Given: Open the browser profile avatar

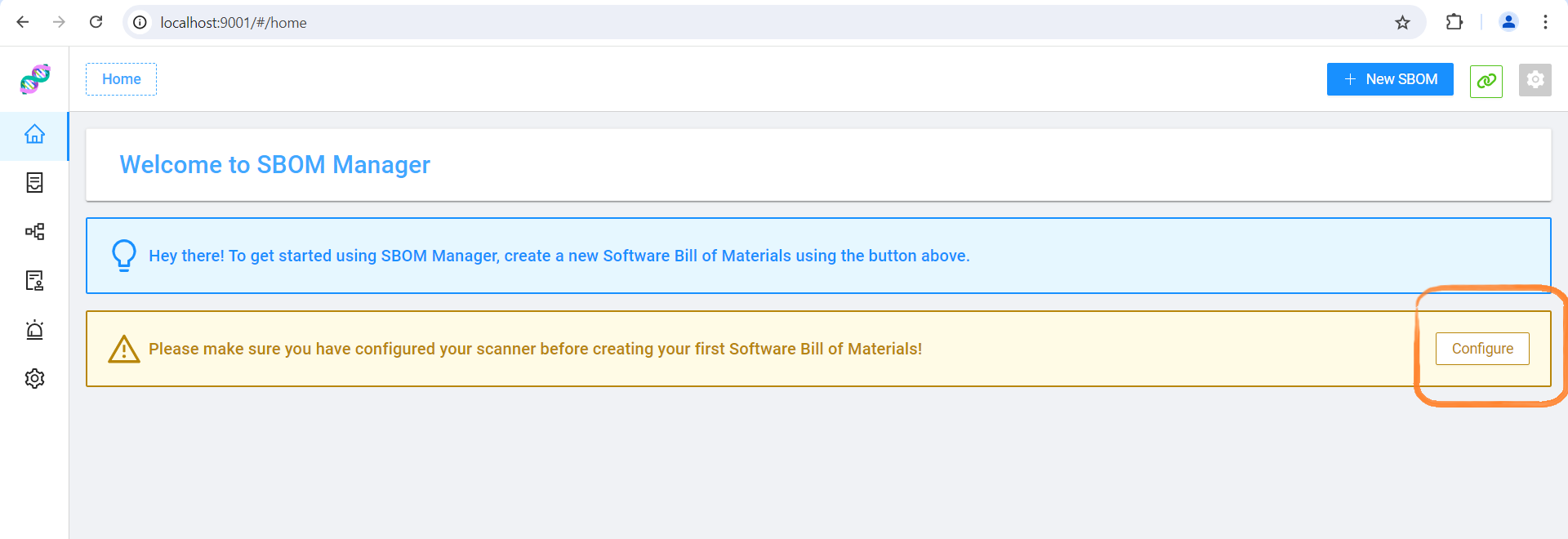Looking at the screenshot, I should coord(1508,22).
